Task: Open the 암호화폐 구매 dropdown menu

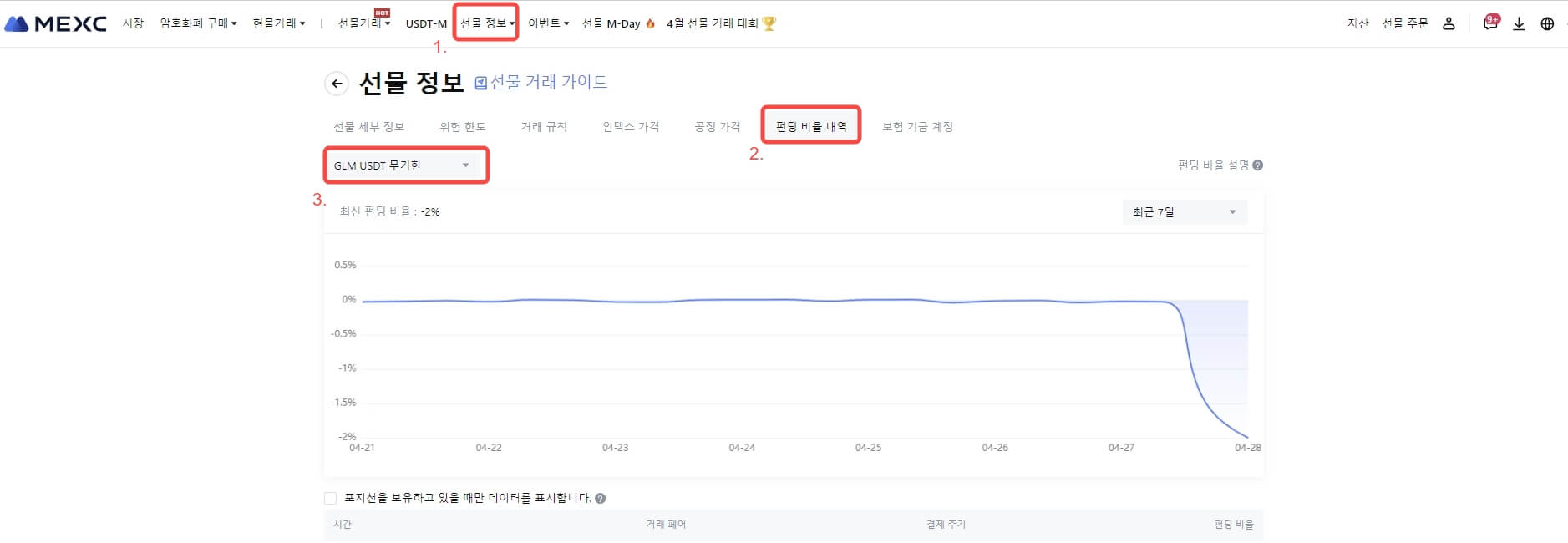Action: point(198,23)
